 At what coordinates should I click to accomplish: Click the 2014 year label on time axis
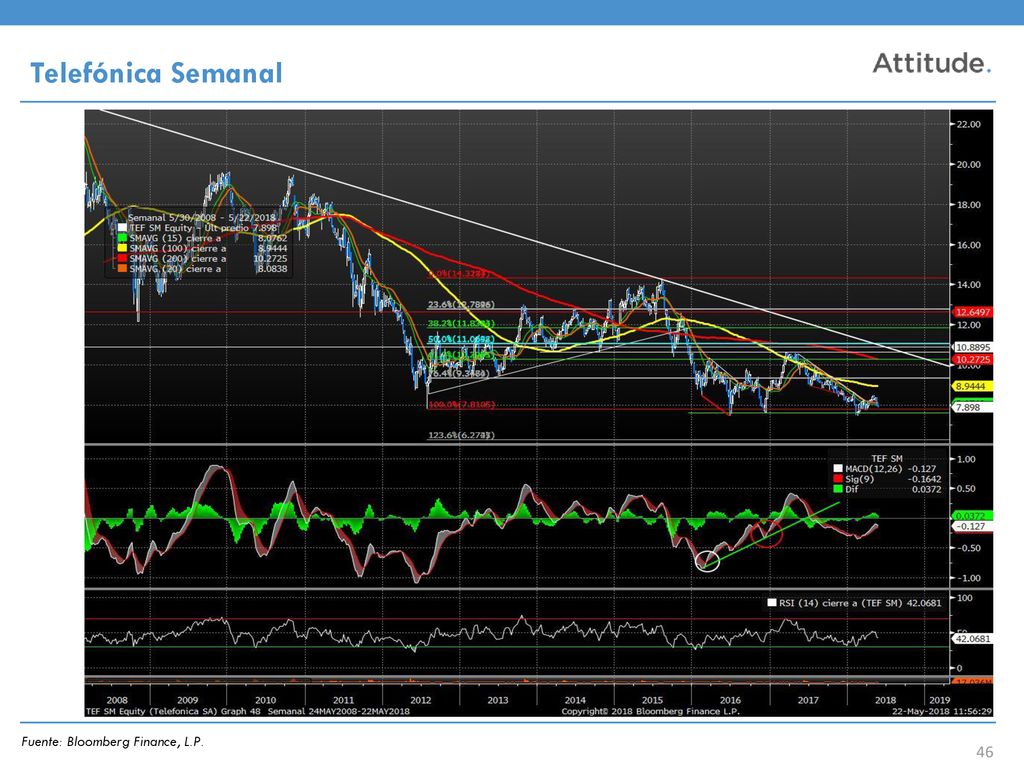coord(575,700)
